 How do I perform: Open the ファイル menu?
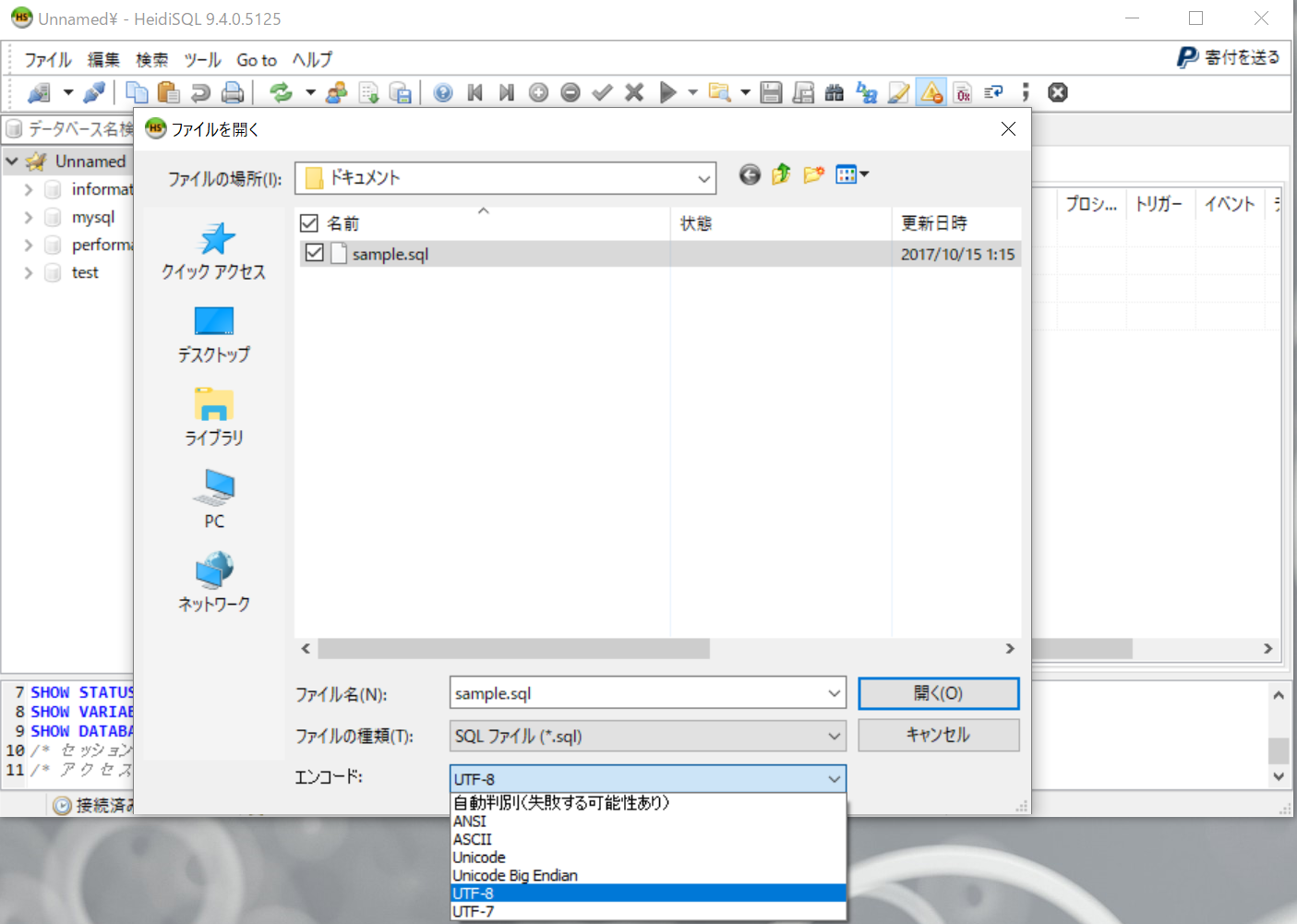point(48,60)
